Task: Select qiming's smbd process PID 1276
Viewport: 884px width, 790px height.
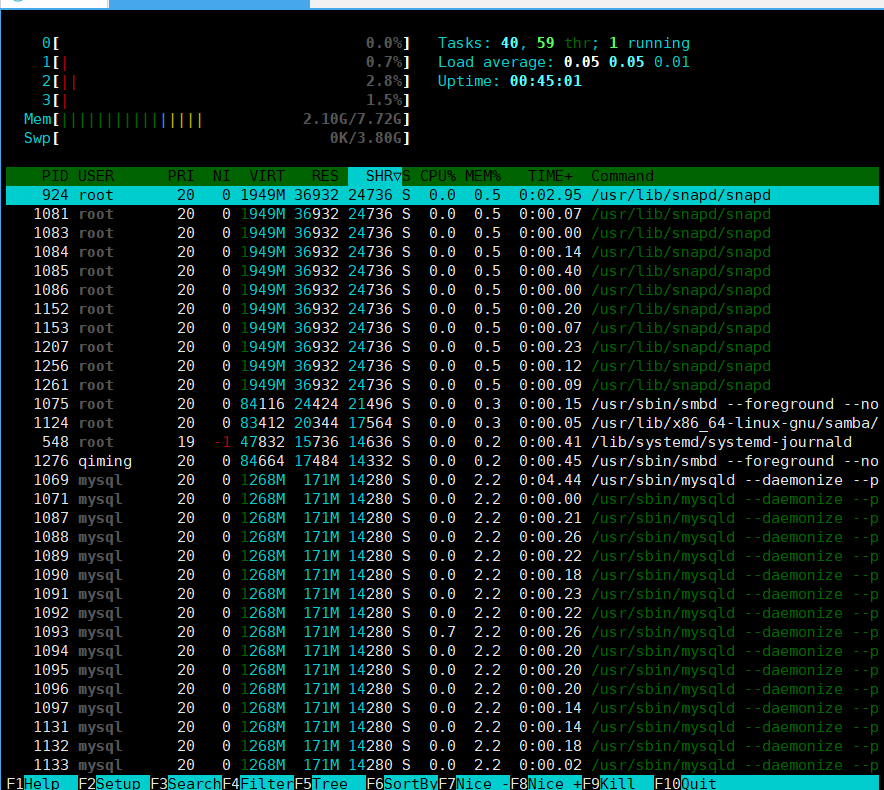Action: click(442, 461)
